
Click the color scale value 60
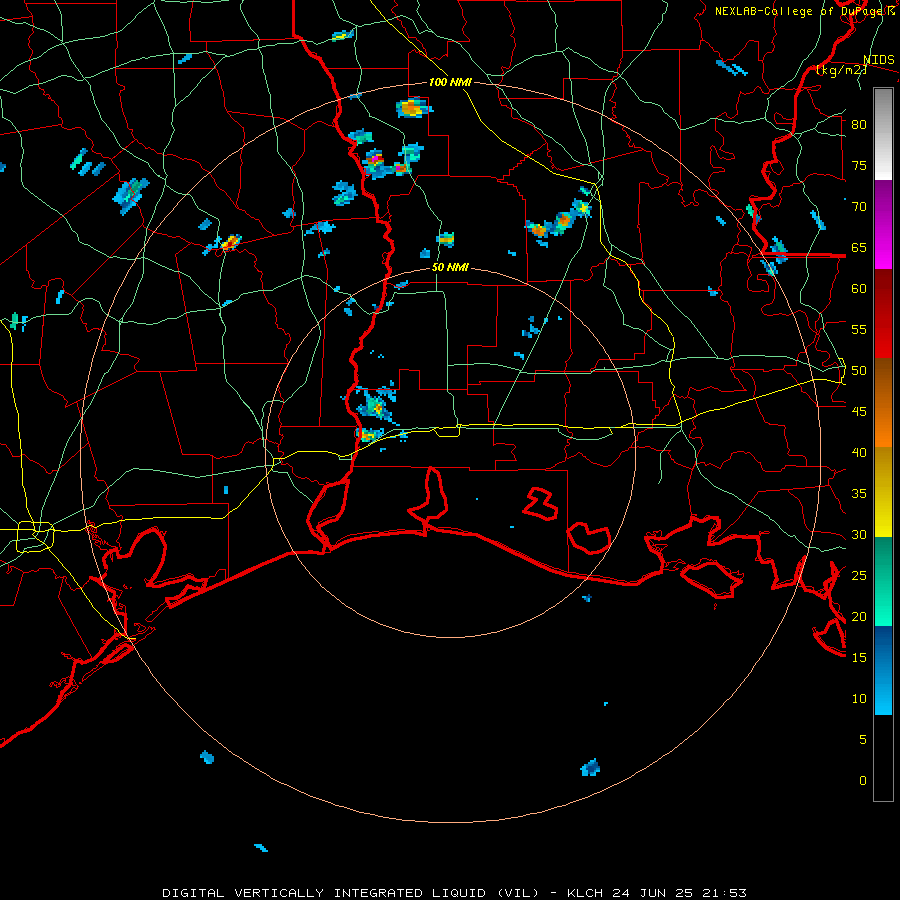point(859,289)
